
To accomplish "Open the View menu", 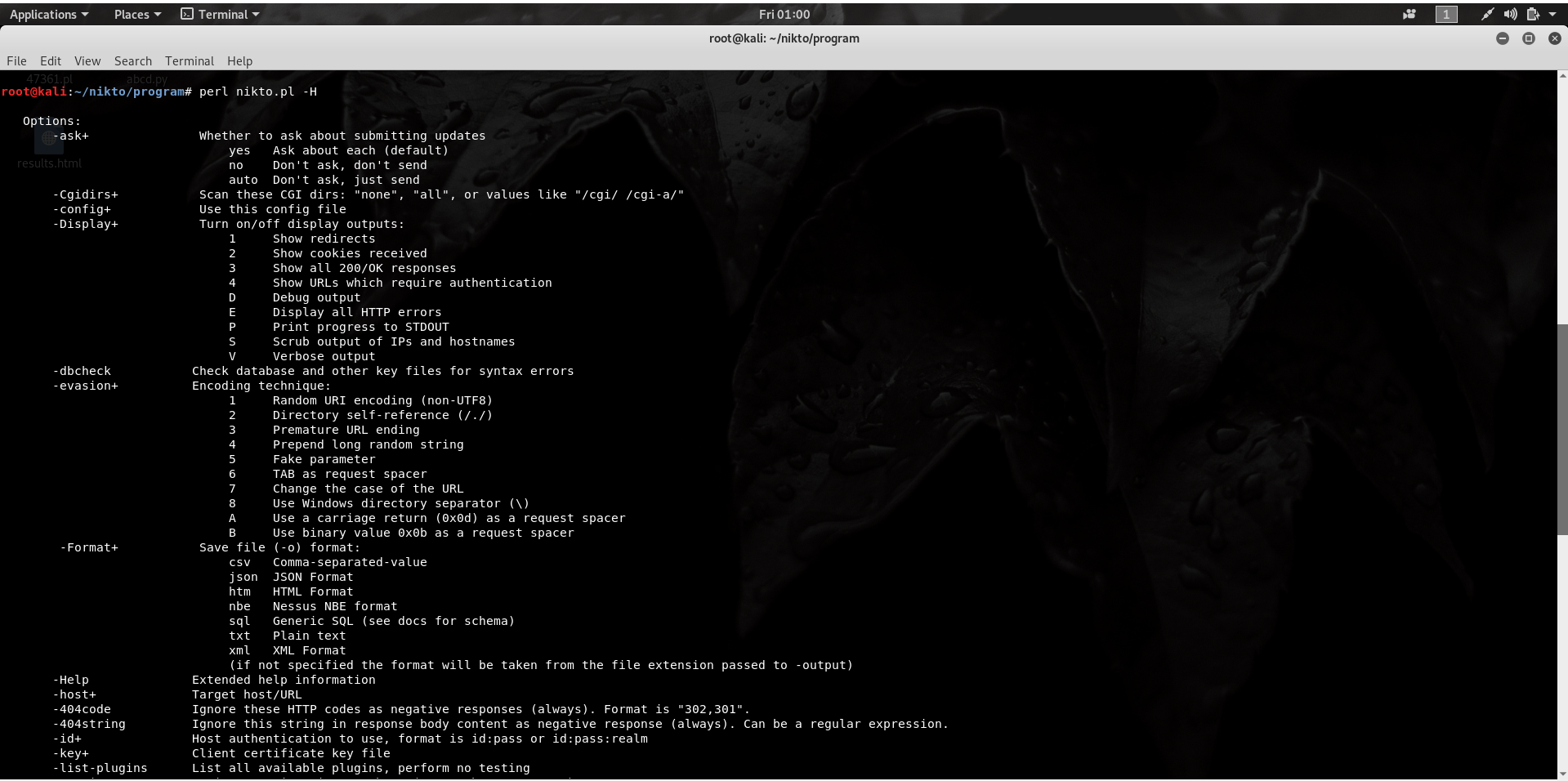I will tap(87, 60).
